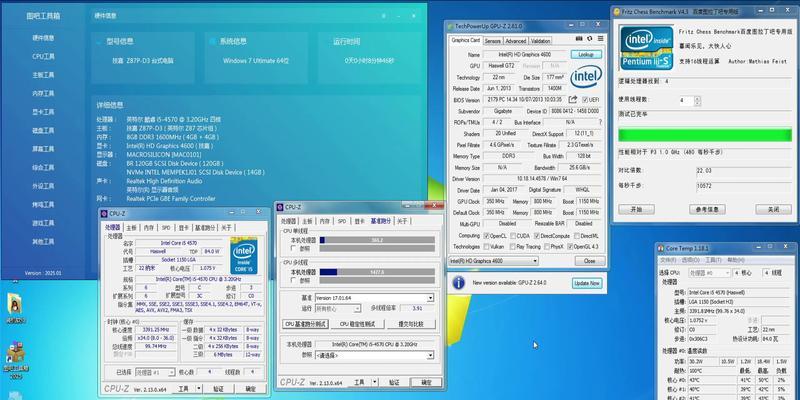Image resolution: width=800 pixels, height=400 pixels.
Task: Open the 内存 tab in the left CPU-Z
Action: 148,228
